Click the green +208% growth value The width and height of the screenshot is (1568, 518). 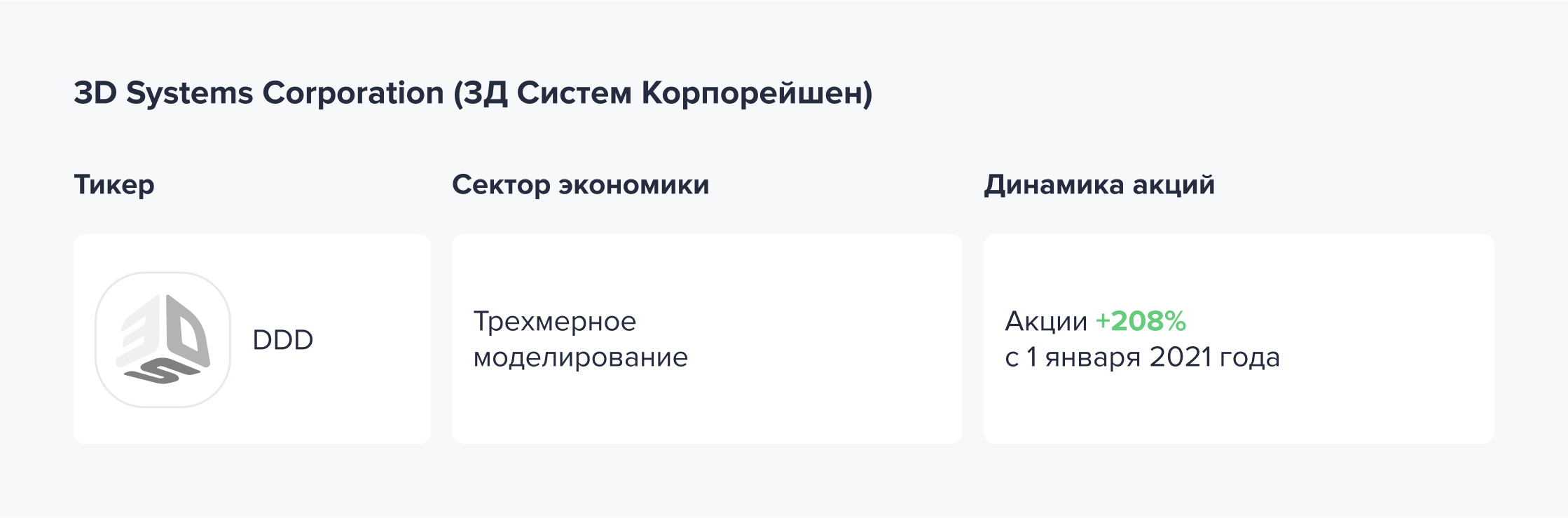[1141, 321]
